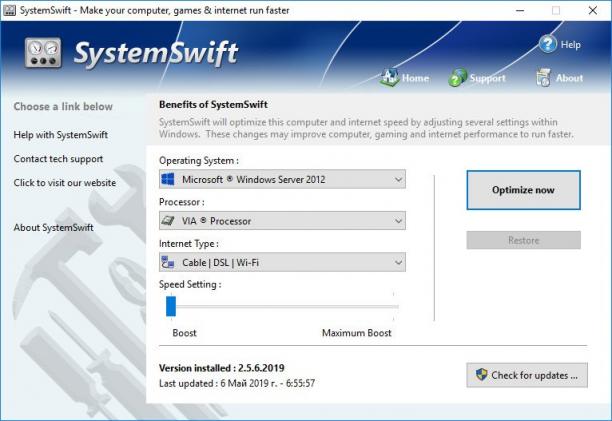
Task: Click the Home house icon
Action: (389, 78)
